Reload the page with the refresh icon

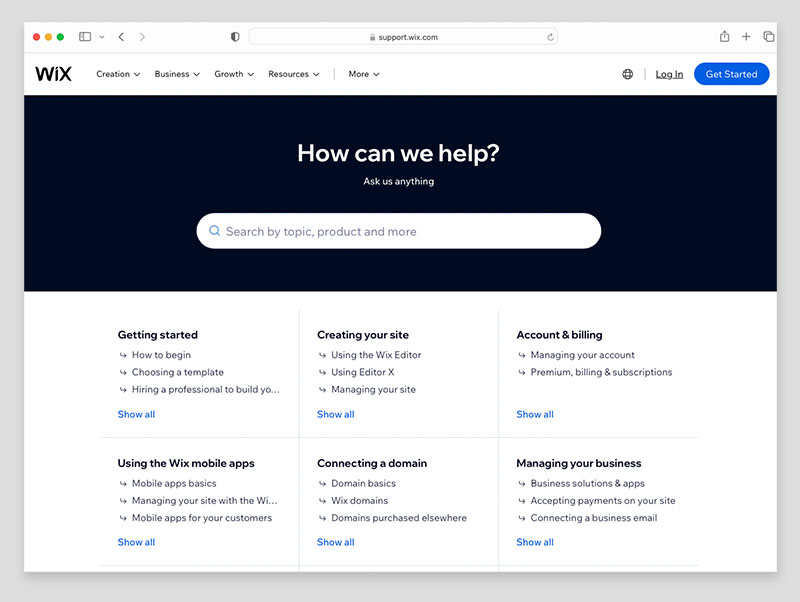tap(550, 37)
